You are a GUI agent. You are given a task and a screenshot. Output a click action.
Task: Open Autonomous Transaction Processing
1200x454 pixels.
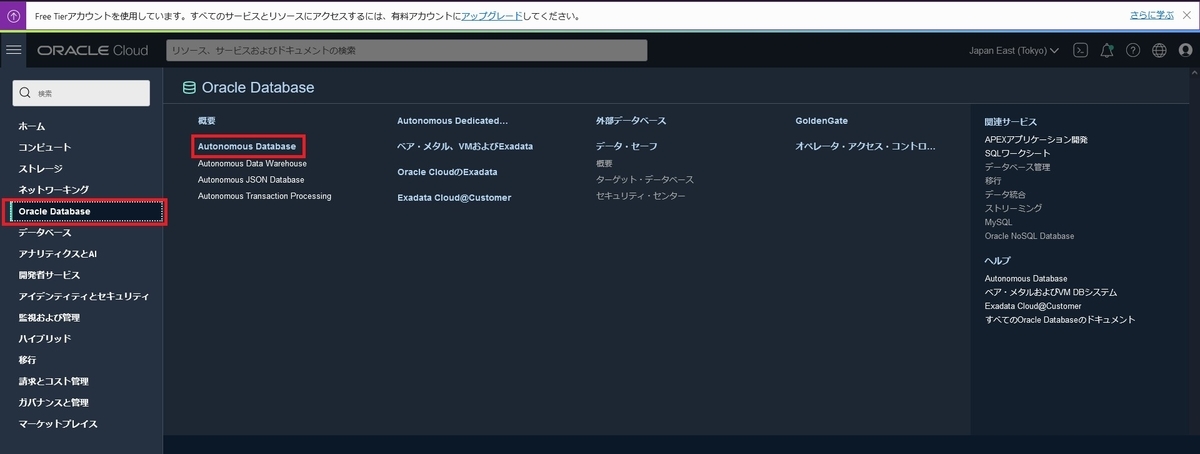tap(264, 196)
